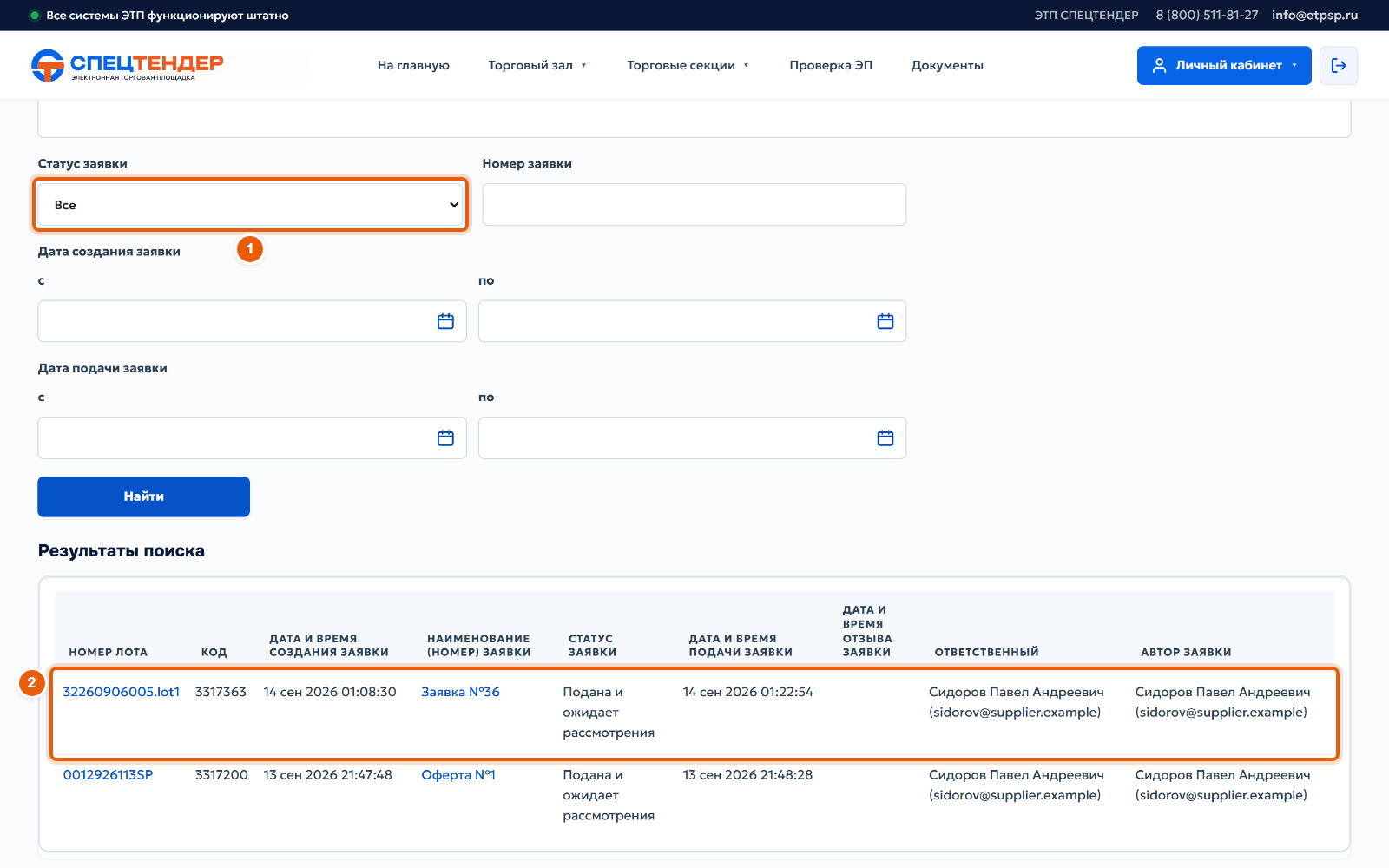Click the logout arrow icon button
The width and height of the screenshot is (1389, 868).
[1339, 65]
